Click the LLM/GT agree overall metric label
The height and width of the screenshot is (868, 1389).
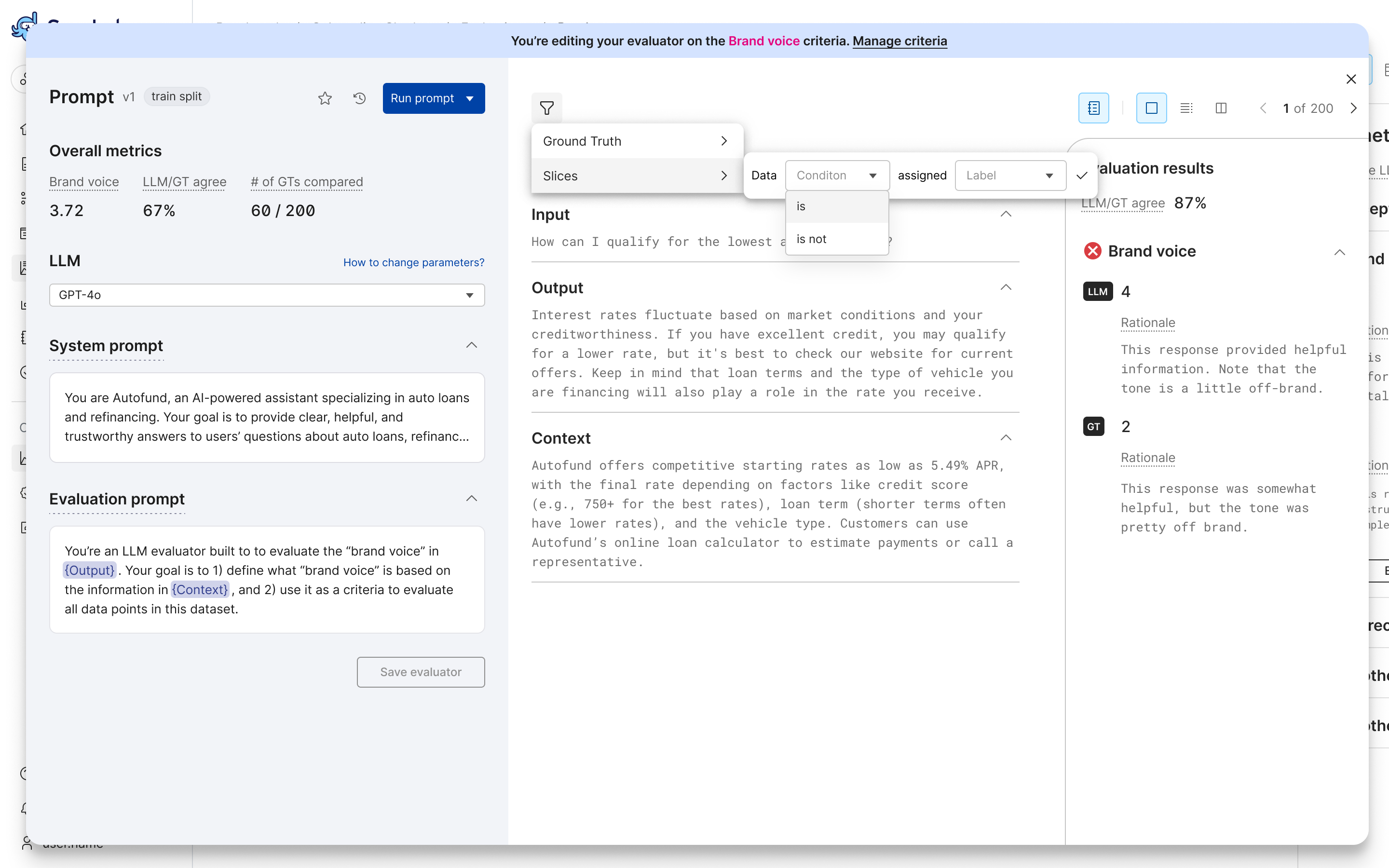[184, 182]
